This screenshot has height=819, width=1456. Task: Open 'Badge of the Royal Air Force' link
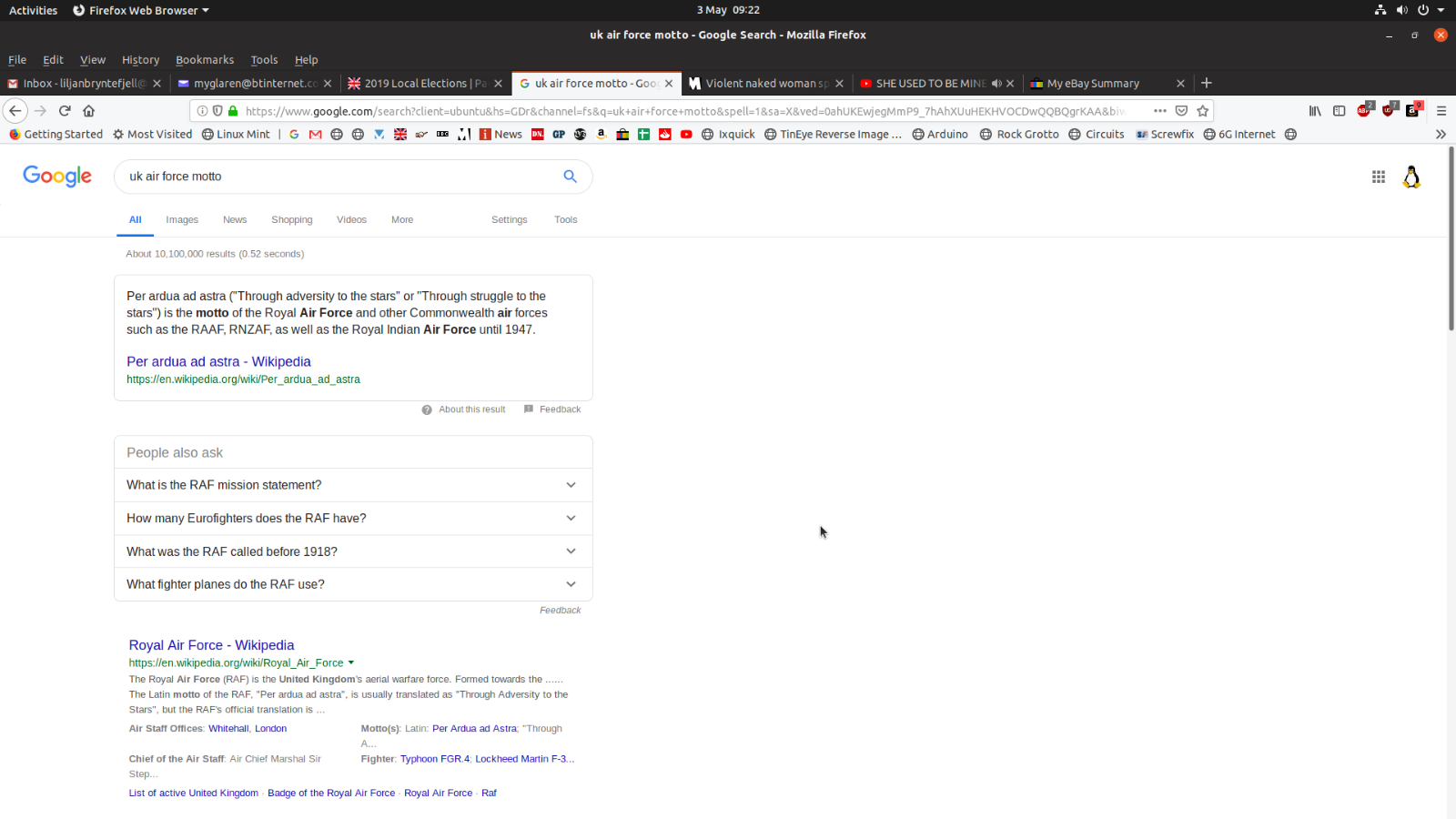pos(331,794)
